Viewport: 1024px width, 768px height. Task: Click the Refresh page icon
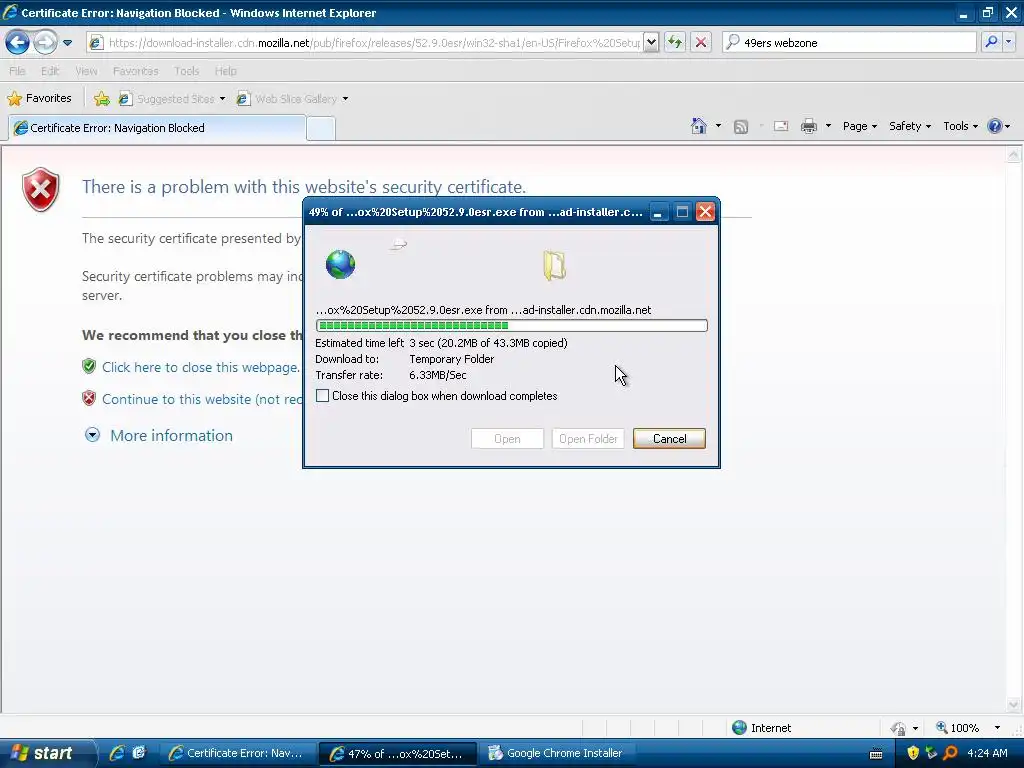(x=675, y=43)
